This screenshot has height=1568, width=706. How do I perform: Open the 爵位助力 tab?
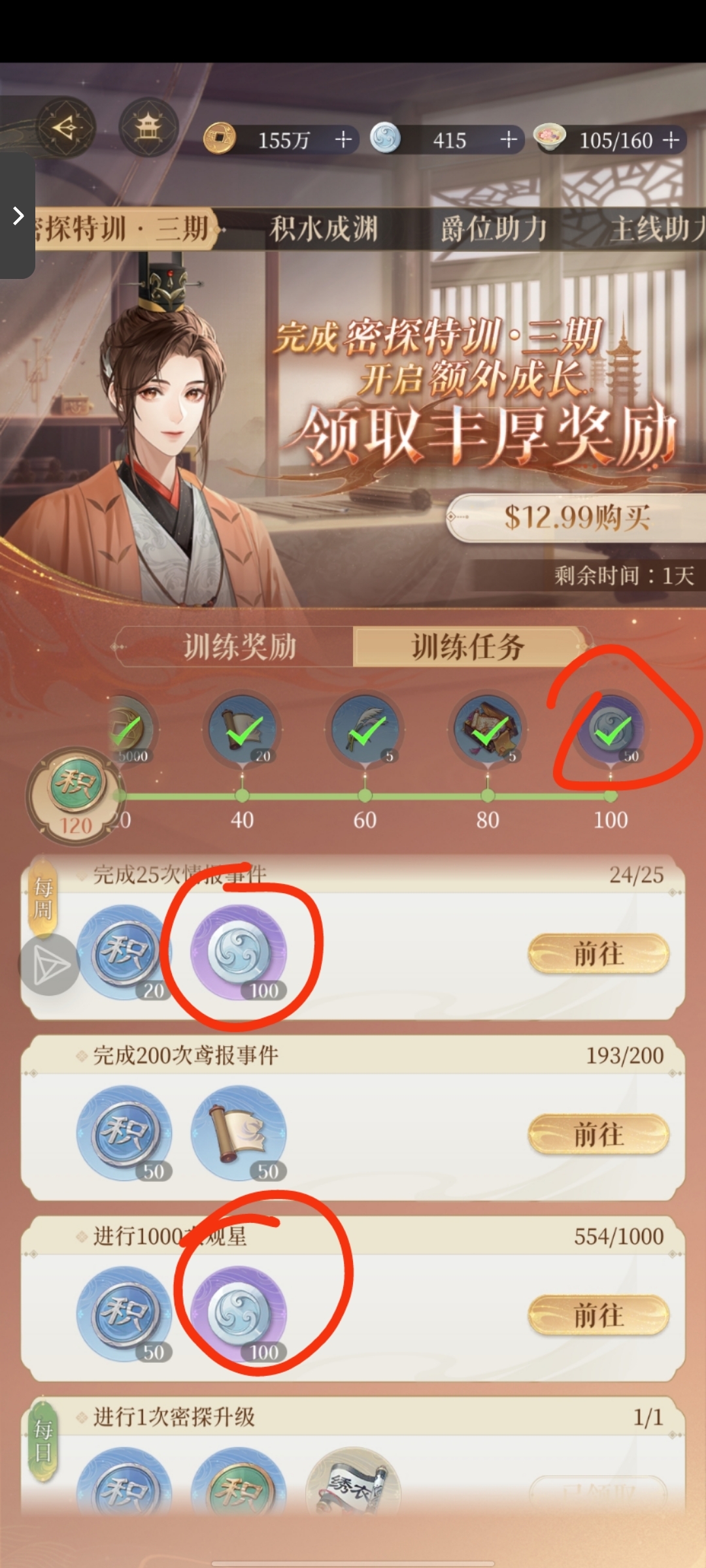click(x=494, y=229)
